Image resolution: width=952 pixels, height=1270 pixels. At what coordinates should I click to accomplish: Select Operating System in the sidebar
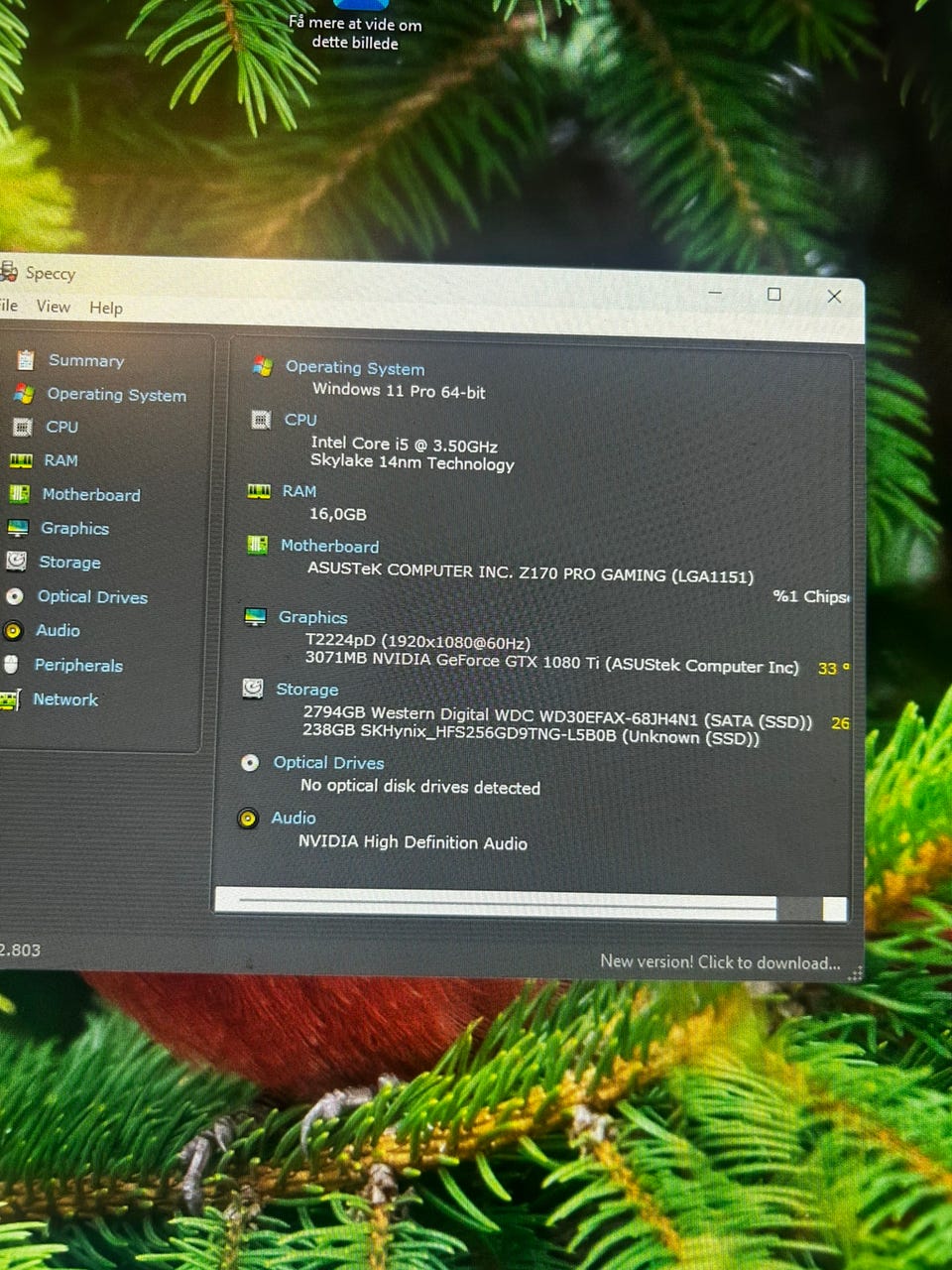click(117, 394)
